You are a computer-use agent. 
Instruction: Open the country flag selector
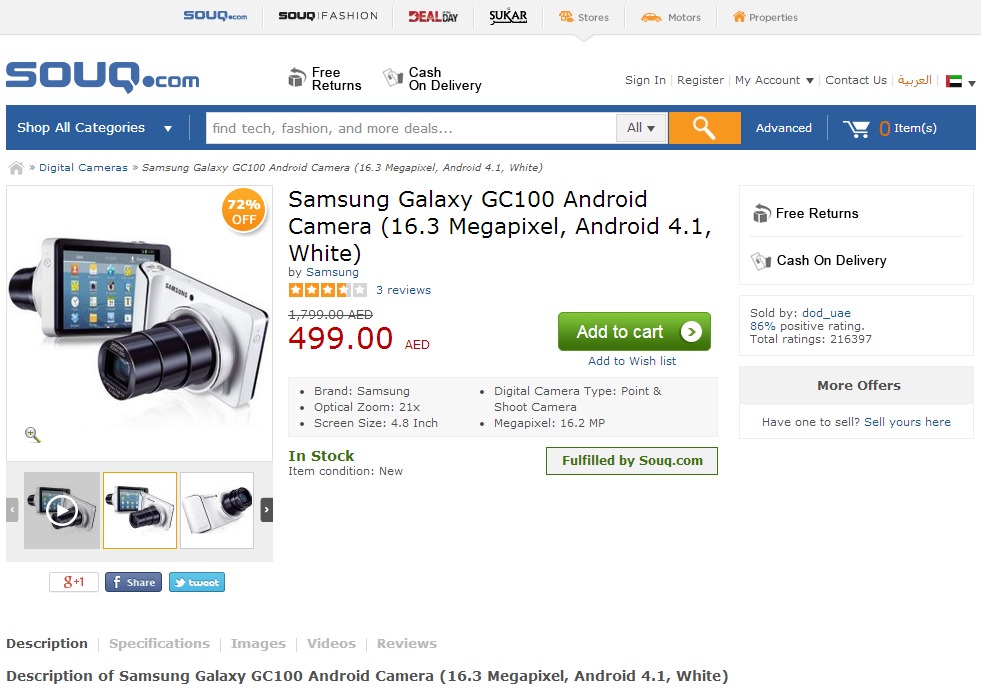pos(960,81)
